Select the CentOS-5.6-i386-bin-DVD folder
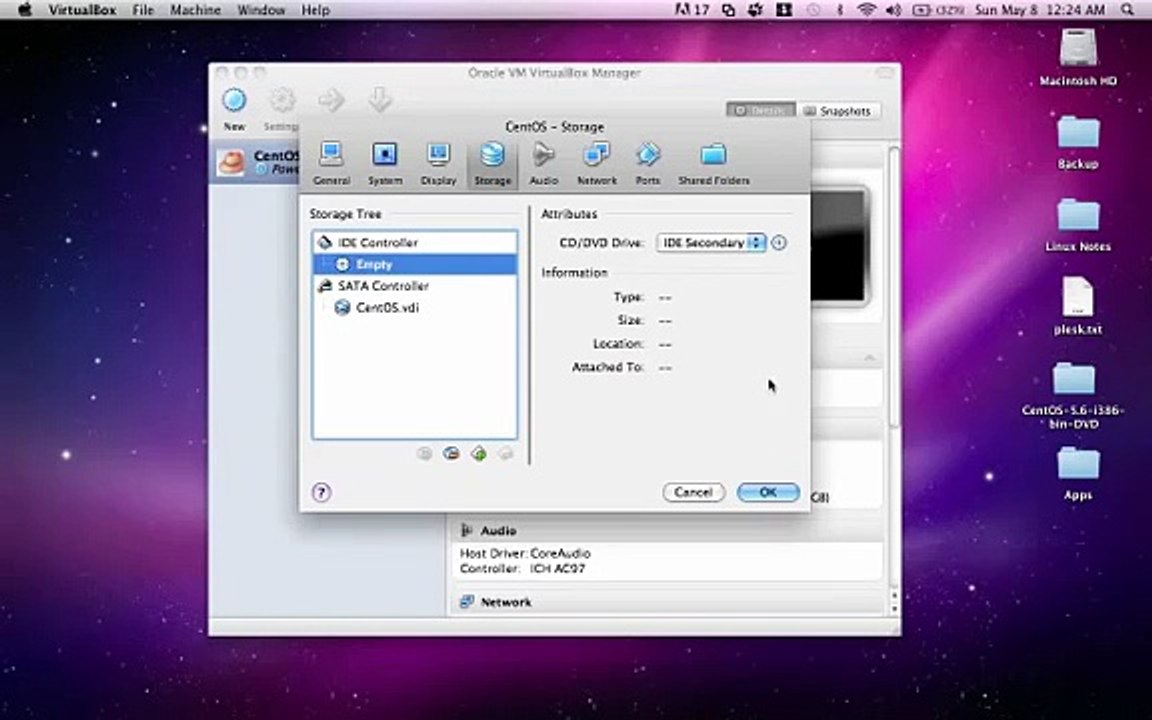This screenshot has width=1152, height=720. coord(1073,395)
